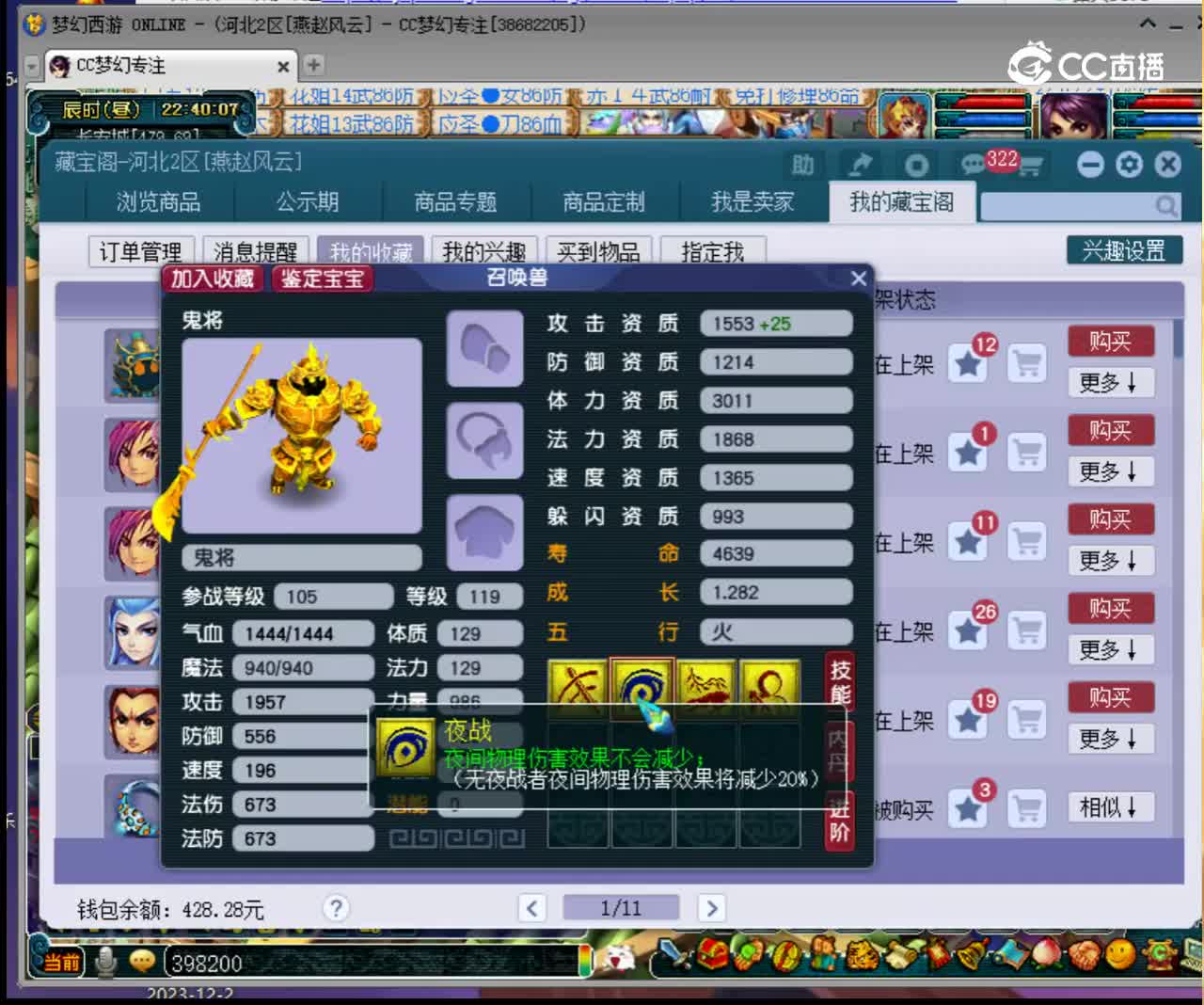The image size is (1204, 1005).
Task: Click the search magnifier icon
Action: [x=1166, y=205]
